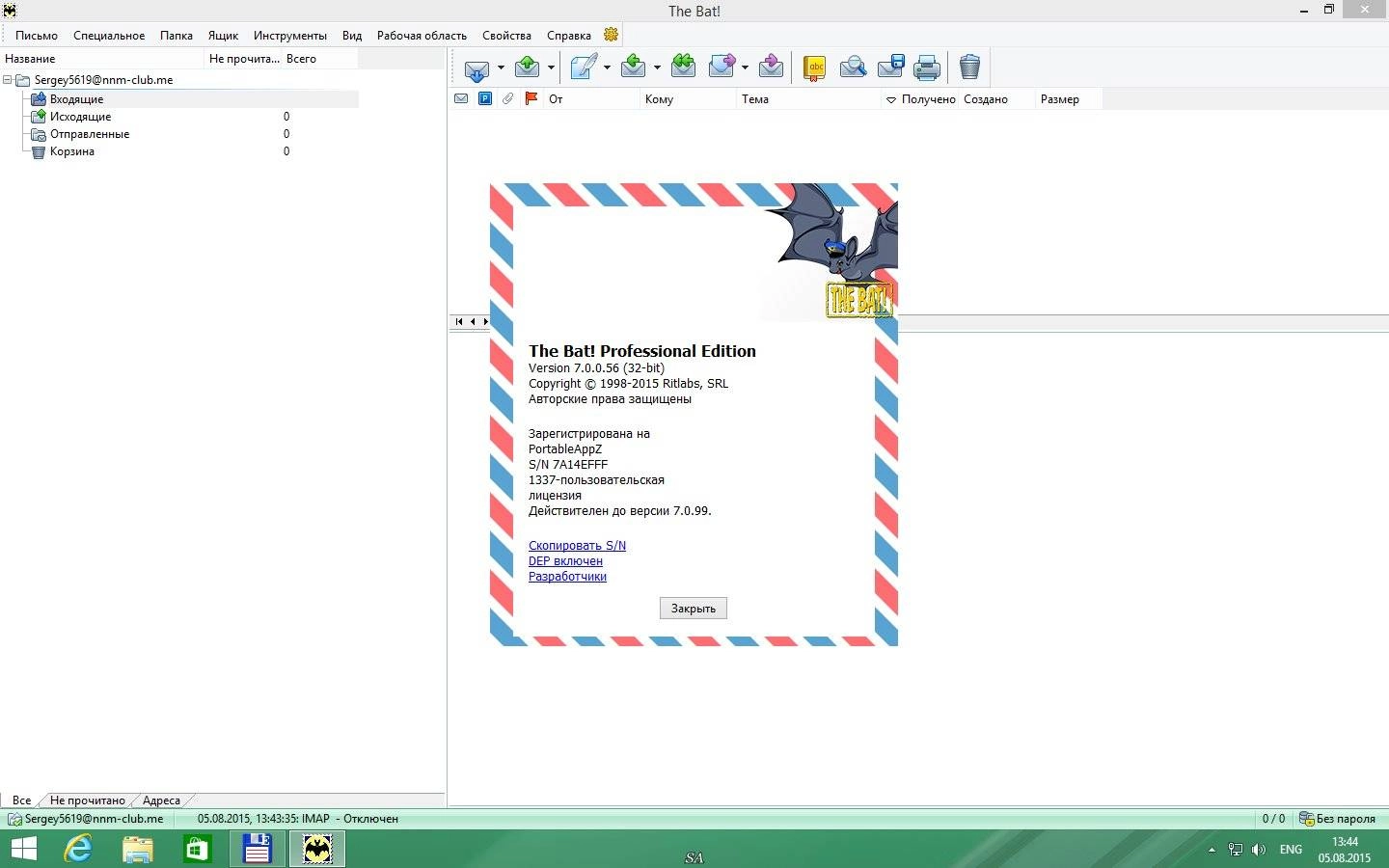Click the Reply envelope icon
The height and width of the screenshot is (868, 1389).
click(634, 67)
